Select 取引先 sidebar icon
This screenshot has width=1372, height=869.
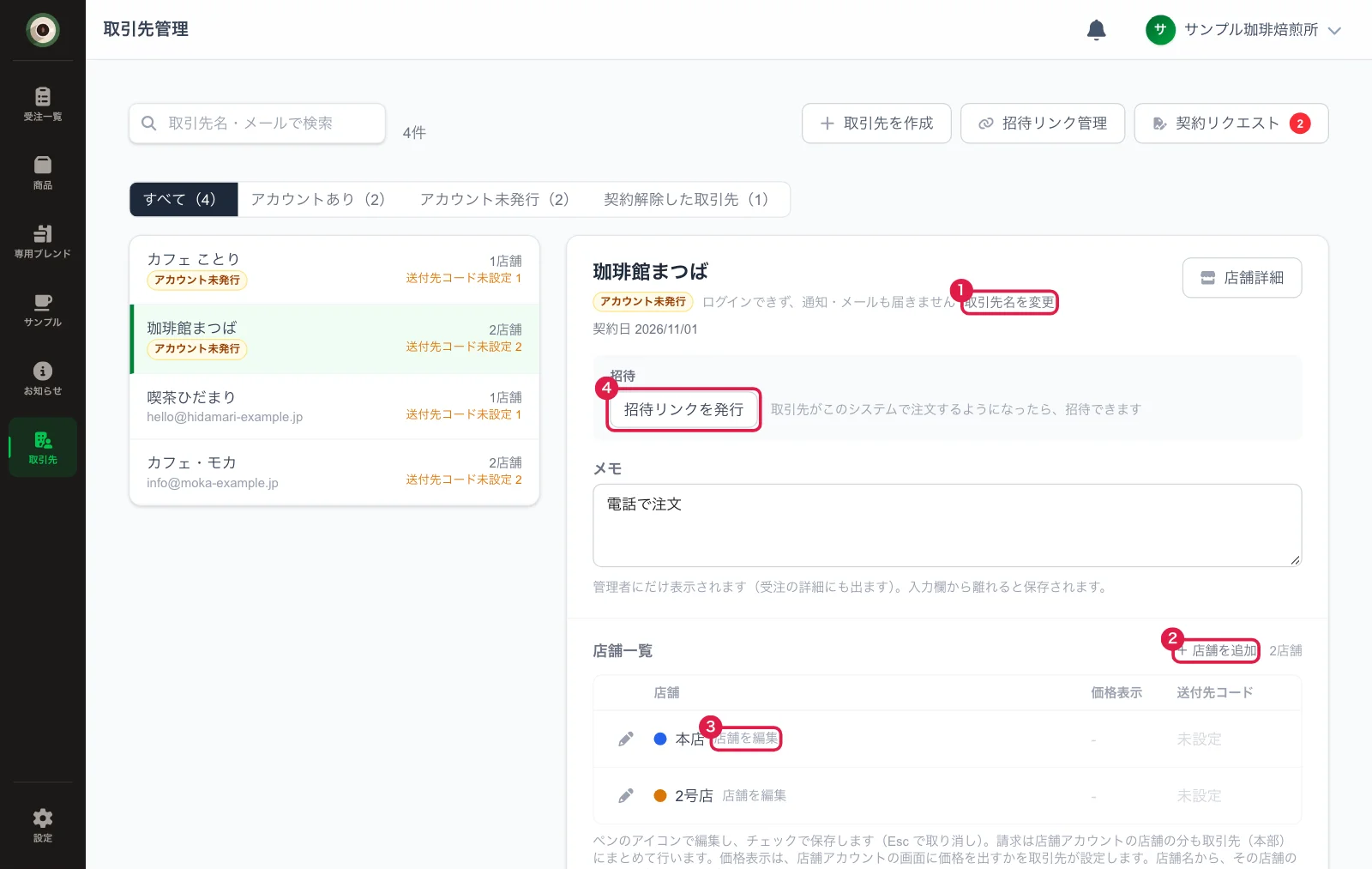pos(43,447)
